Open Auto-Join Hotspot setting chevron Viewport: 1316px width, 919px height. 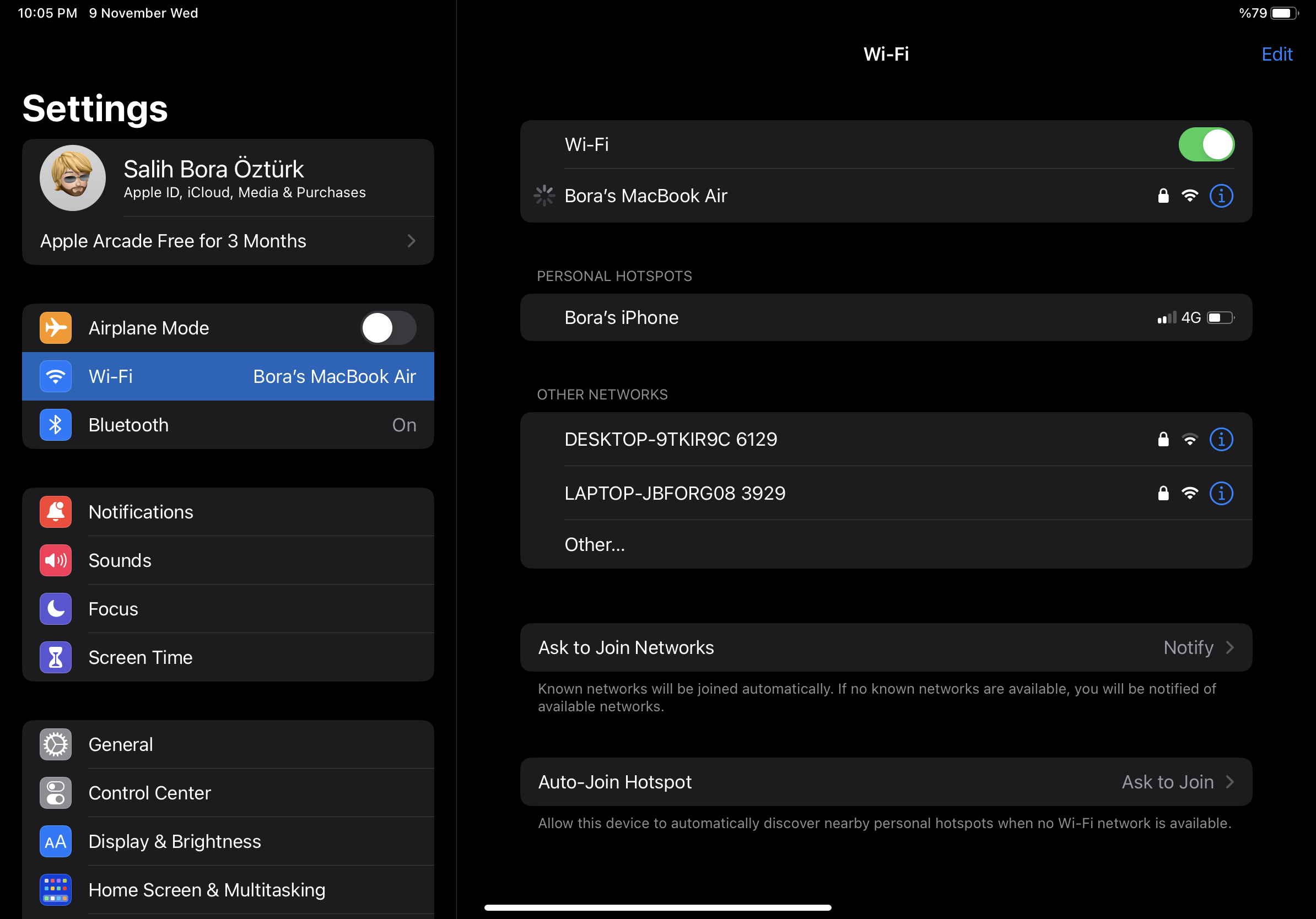[x=1228, y=782]
